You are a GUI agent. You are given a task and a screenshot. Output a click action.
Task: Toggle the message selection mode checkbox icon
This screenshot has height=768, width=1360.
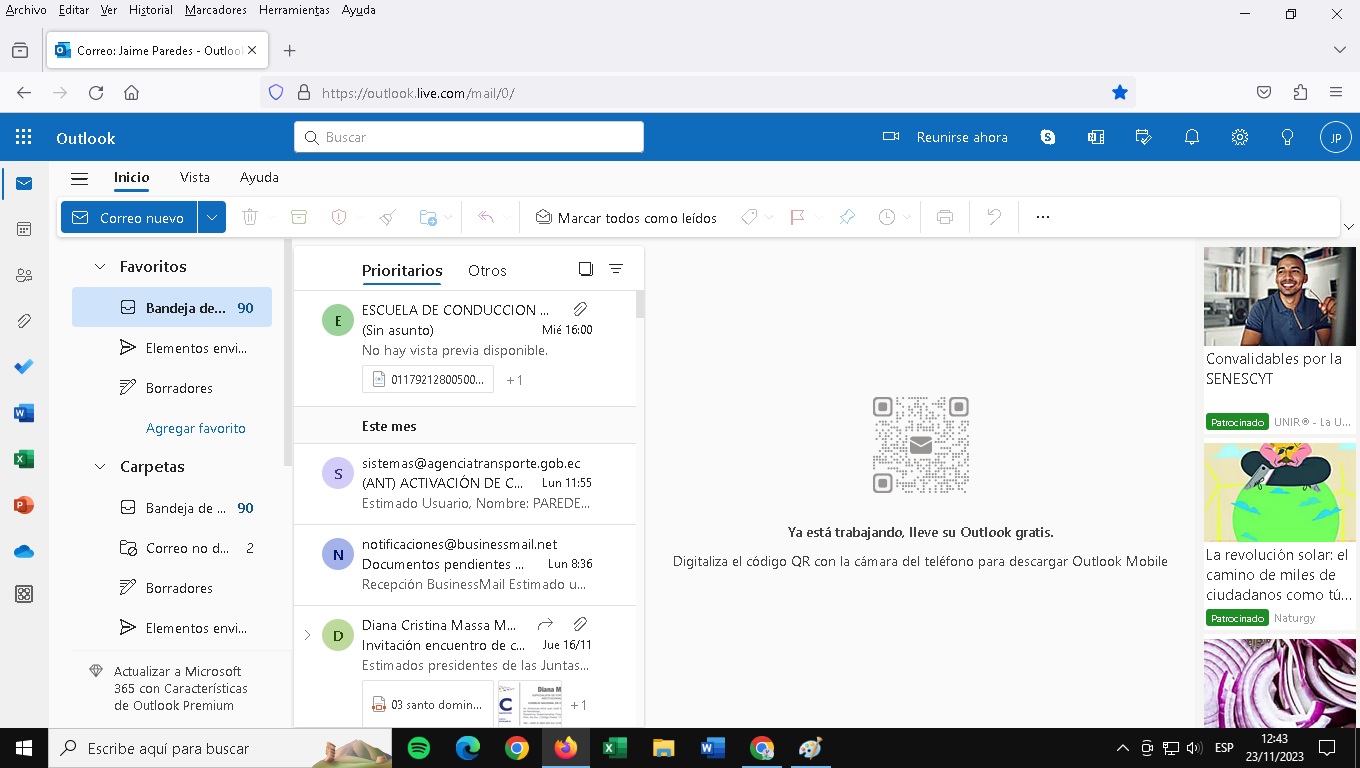click(x=586, y=269)
